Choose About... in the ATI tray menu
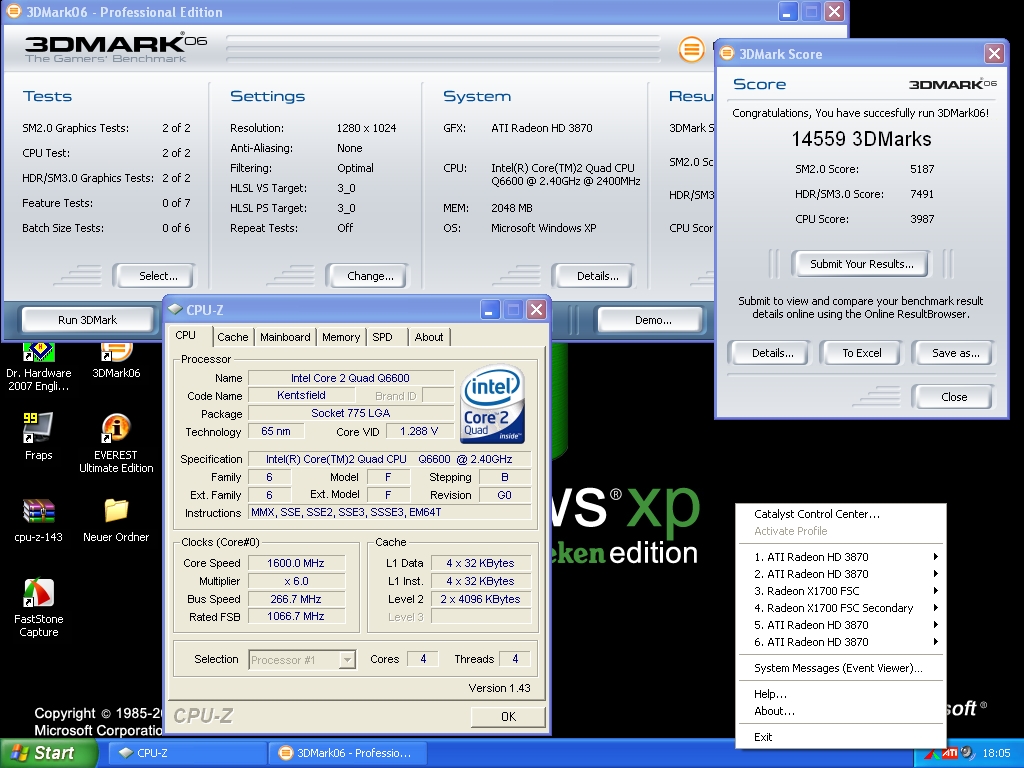Viewport: 1024px width, 768px height. tap(842, 711)
